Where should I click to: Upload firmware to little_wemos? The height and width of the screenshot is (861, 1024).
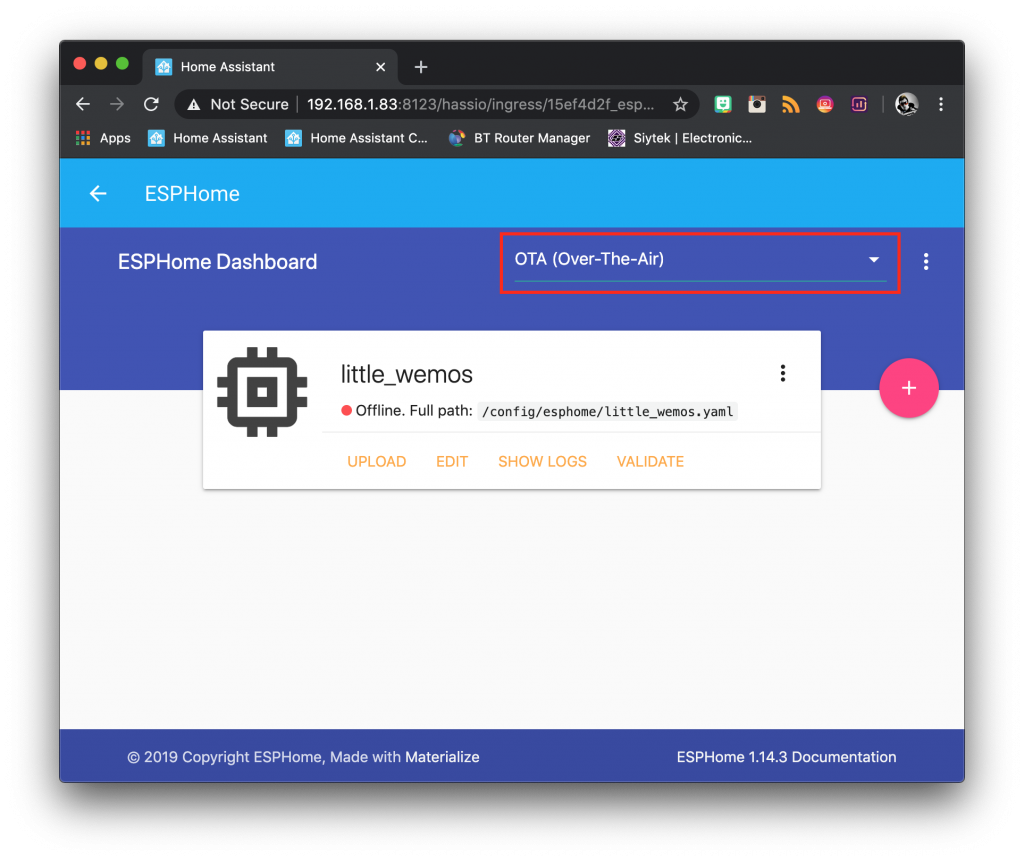[377, 461]
